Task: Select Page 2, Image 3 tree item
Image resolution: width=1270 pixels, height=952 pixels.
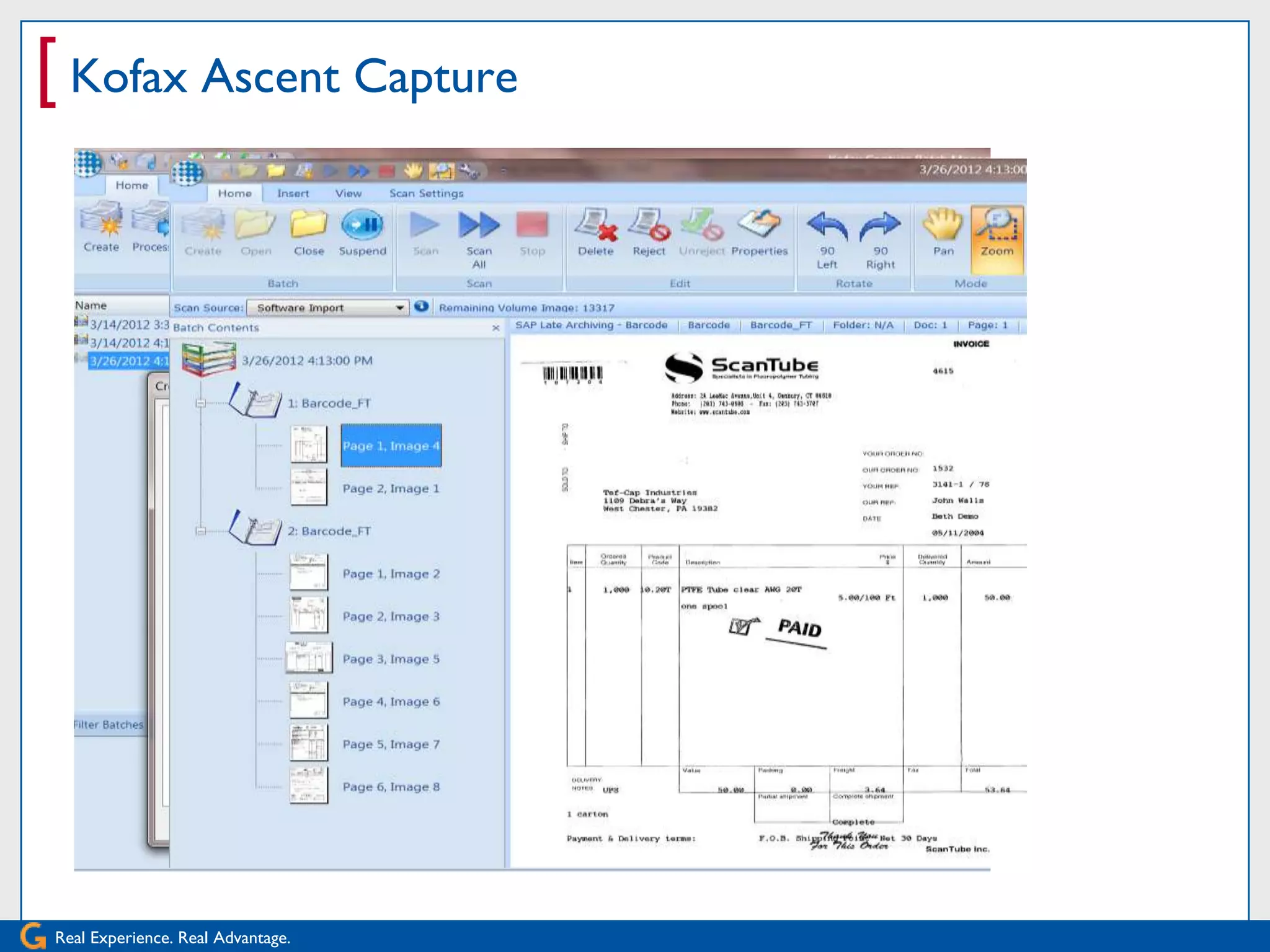Action: coord(391,617)
